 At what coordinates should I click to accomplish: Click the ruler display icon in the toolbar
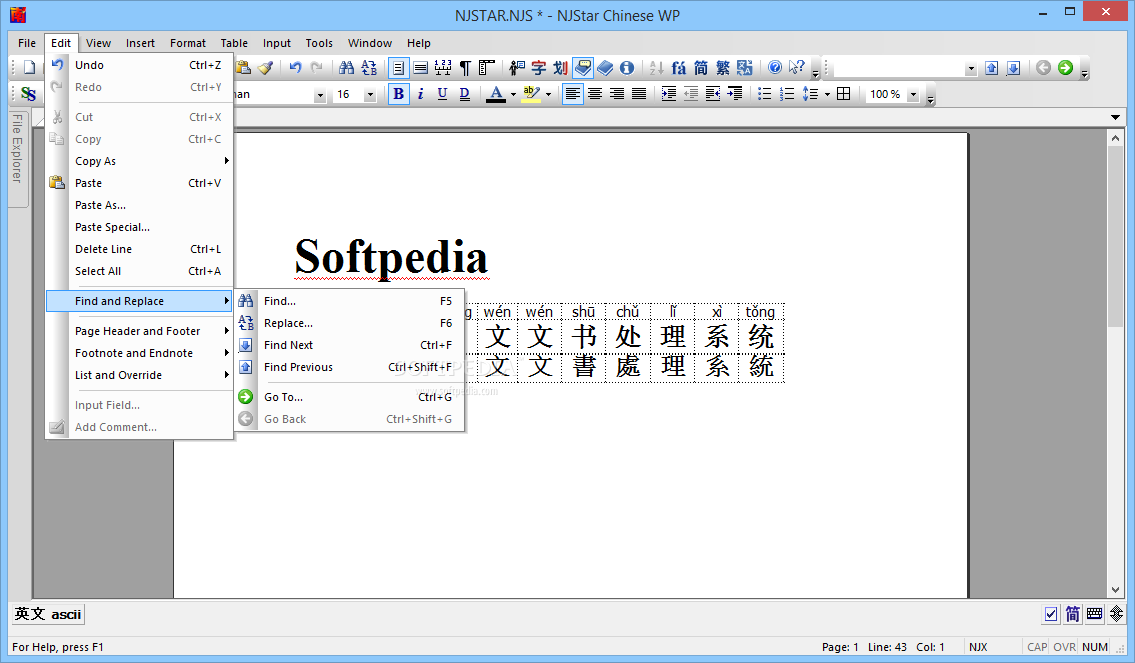pyautogui.click(x=486, y=68)
